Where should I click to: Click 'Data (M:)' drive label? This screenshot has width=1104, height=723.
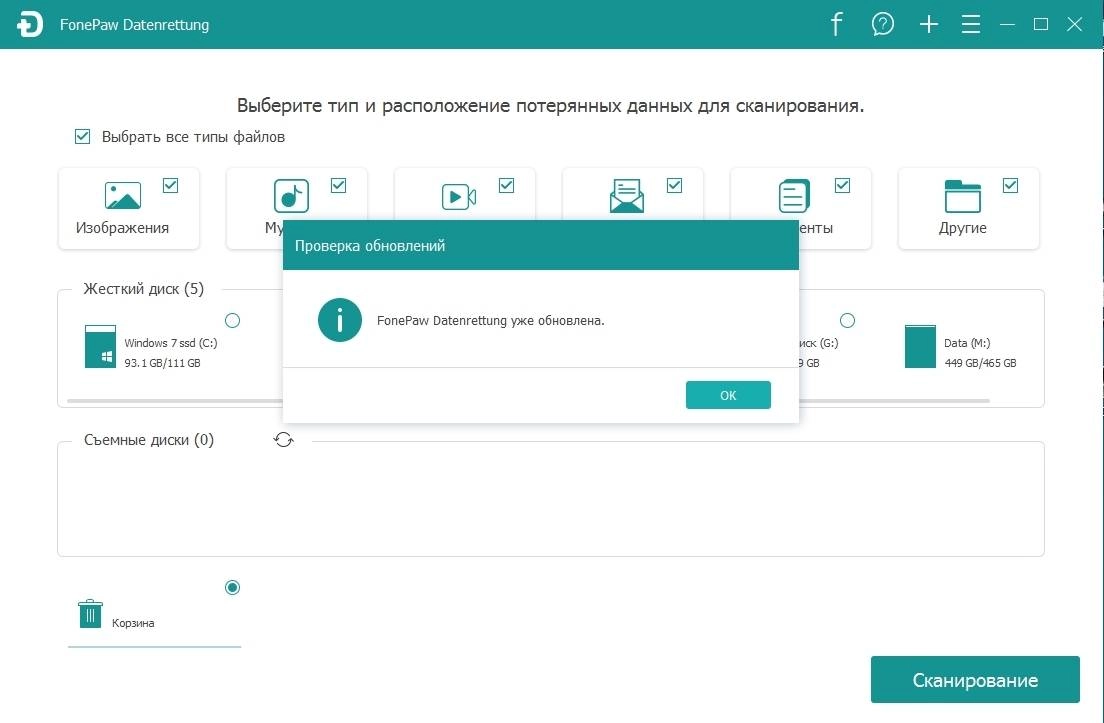coord(967,343)
